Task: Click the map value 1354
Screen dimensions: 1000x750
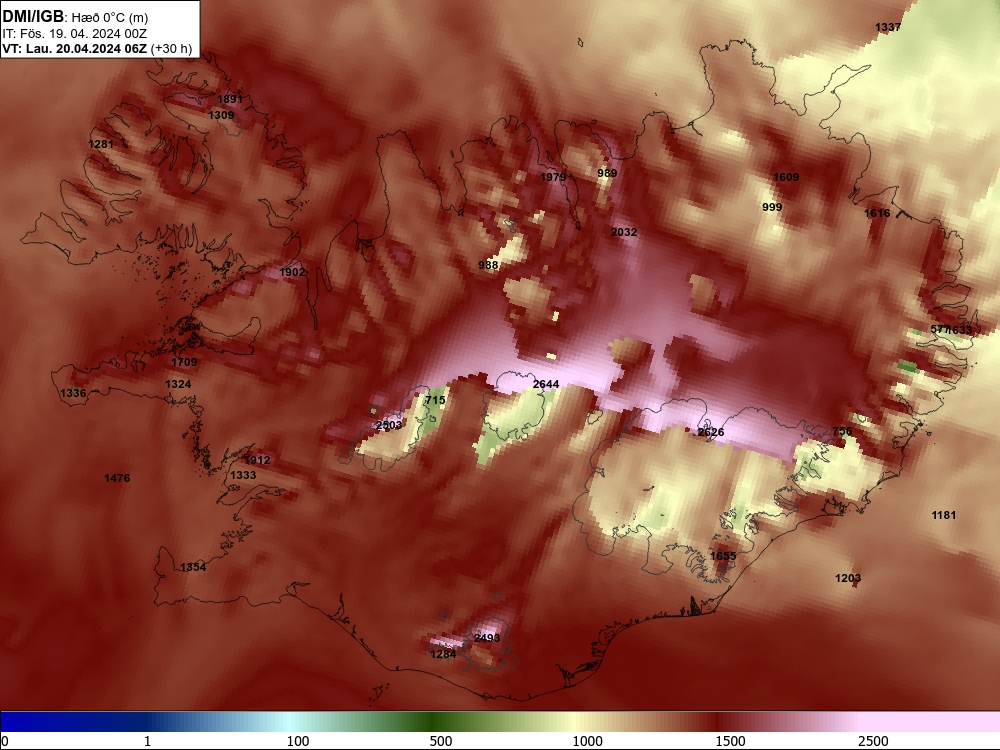Action: (193, 568)
